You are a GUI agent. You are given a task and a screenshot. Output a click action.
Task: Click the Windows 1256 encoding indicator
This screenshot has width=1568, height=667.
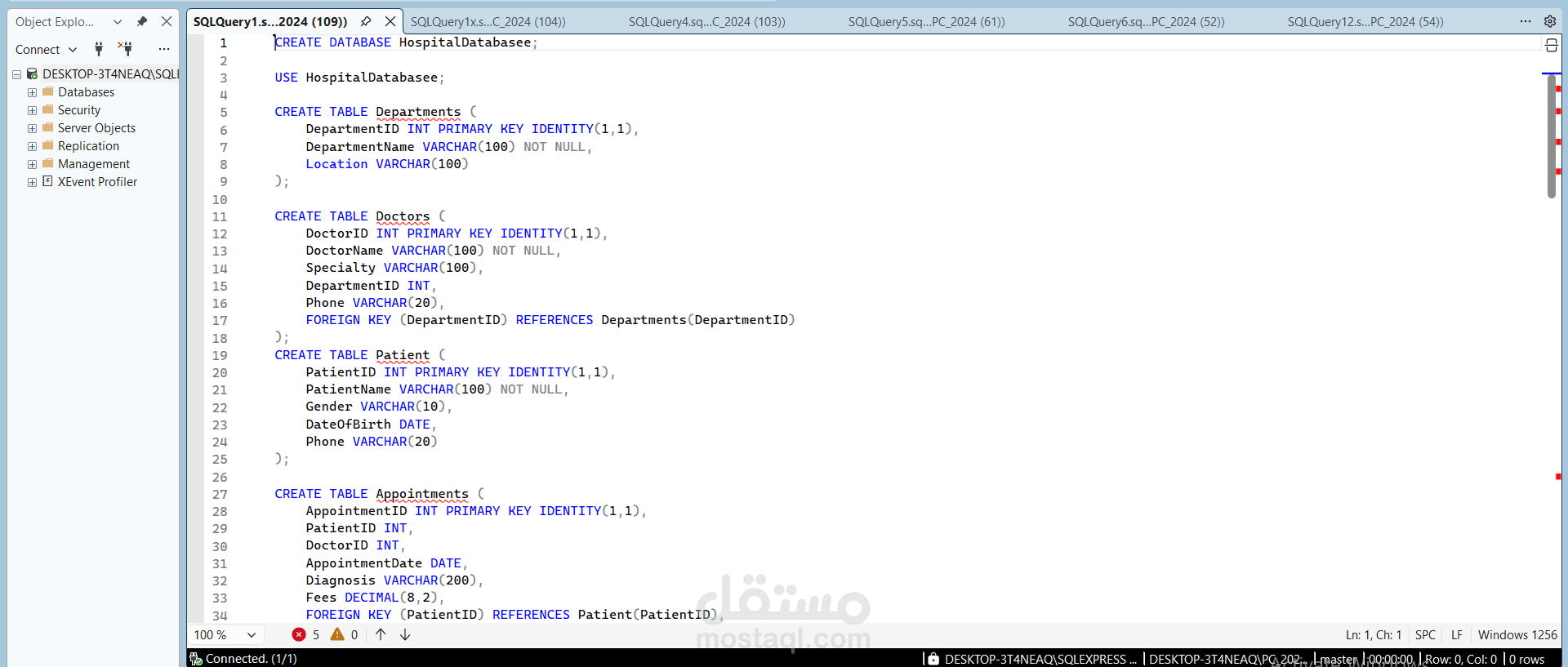(1517, 635)
